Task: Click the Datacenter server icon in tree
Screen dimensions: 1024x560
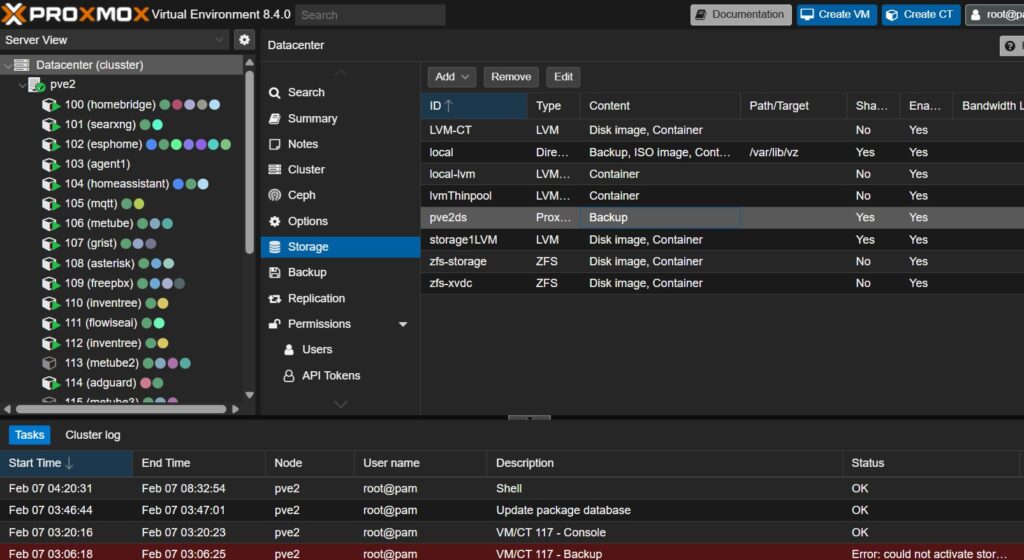Action: (x=22, y=65)
